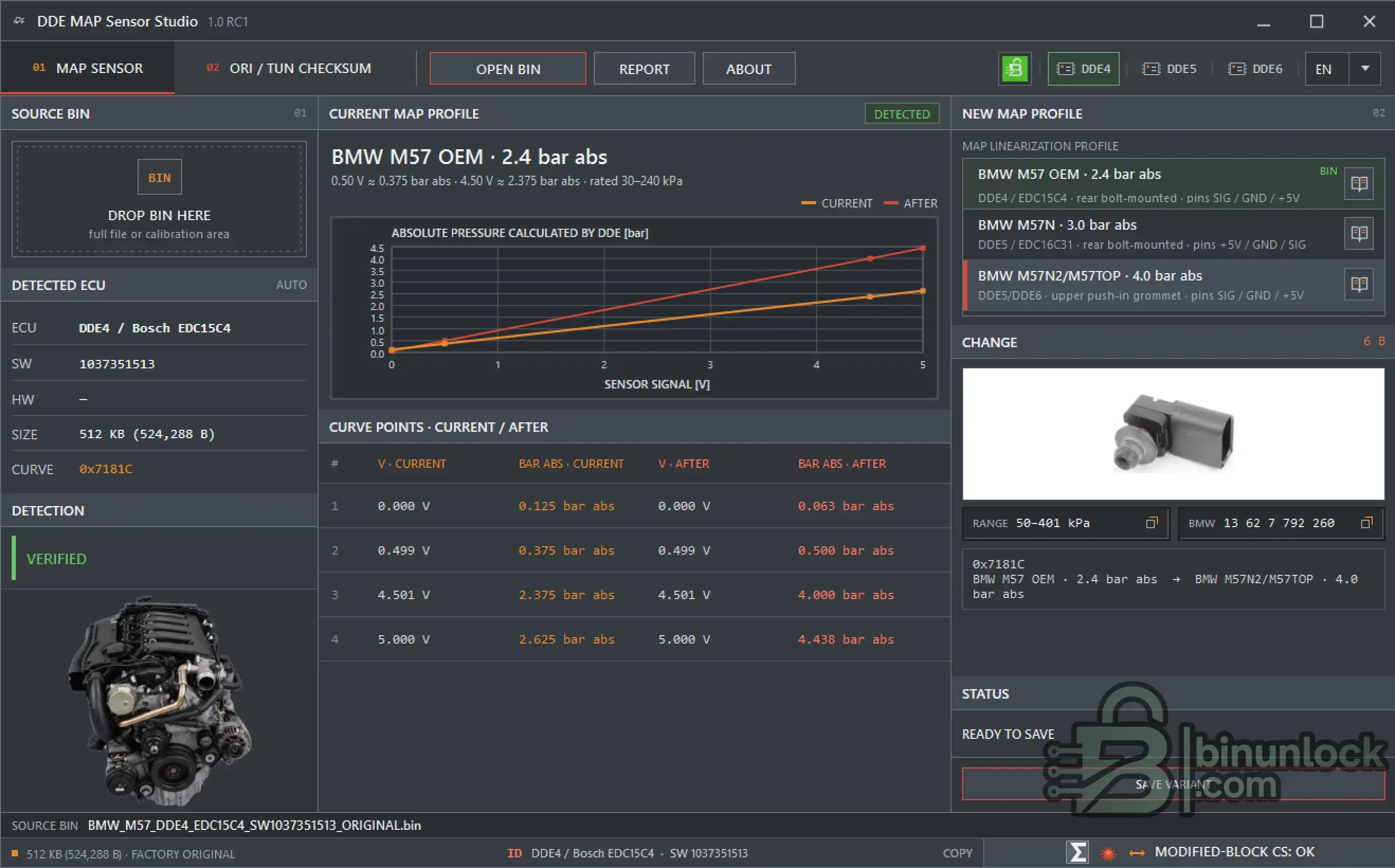Click SW value 1037351513
This screenshot has height=868, width=1395.
pos(117,364)
